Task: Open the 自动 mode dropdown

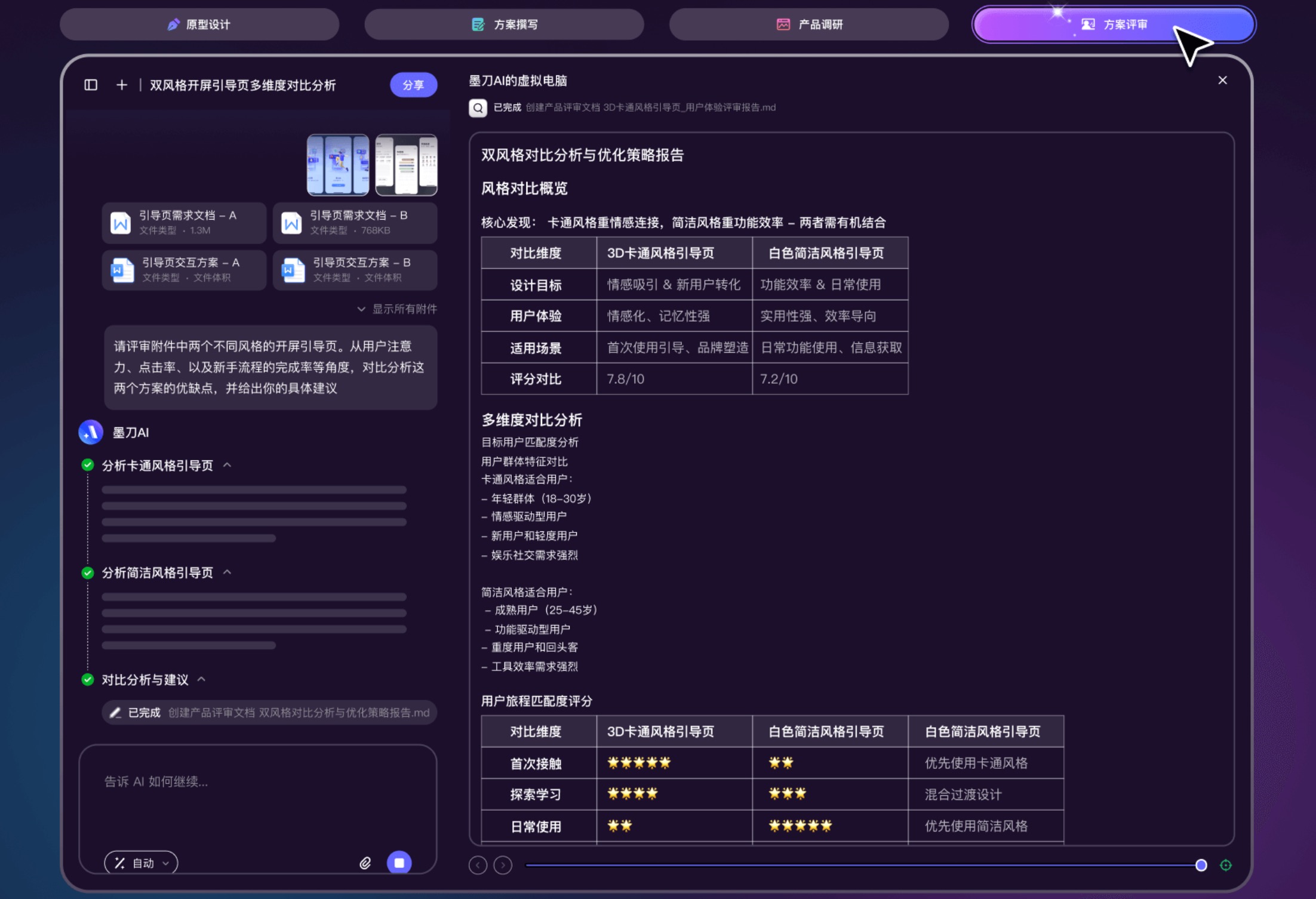Action: point(140,863)
